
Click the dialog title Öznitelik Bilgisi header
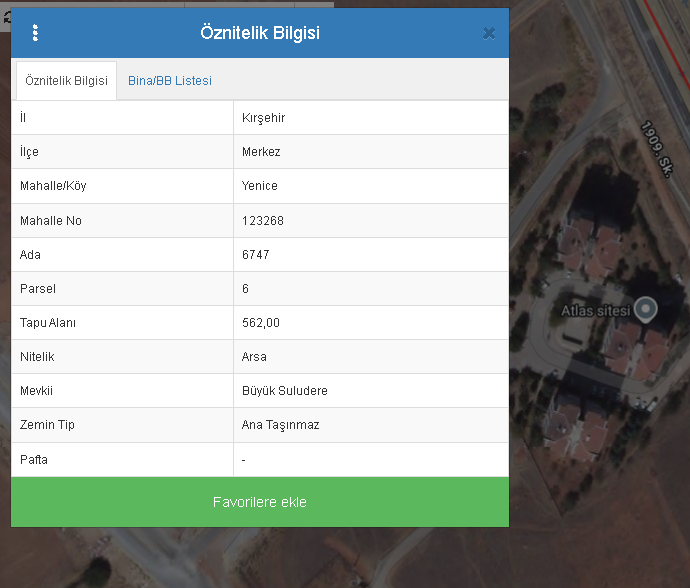tap(260, 33)
